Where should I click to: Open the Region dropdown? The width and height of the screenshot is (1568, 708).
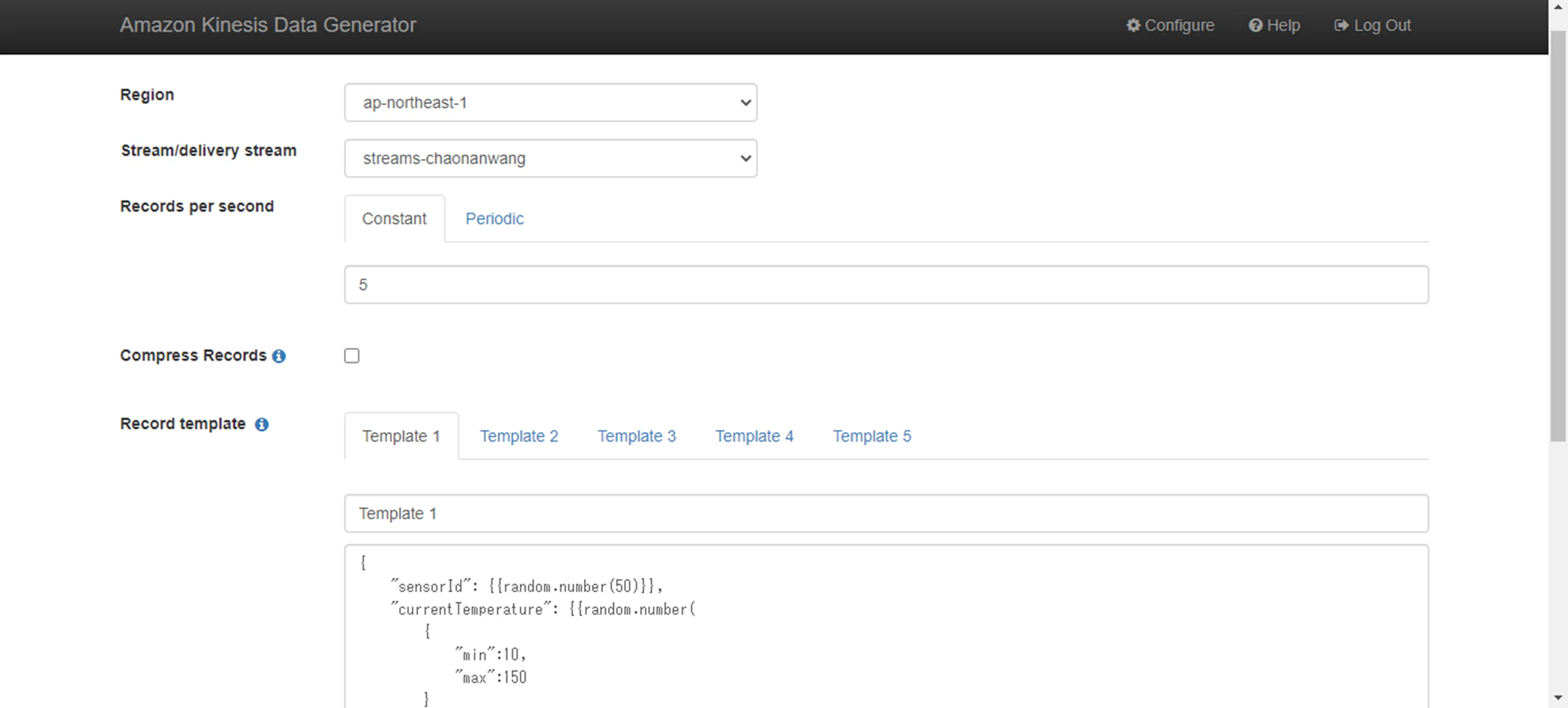point(551,103)
